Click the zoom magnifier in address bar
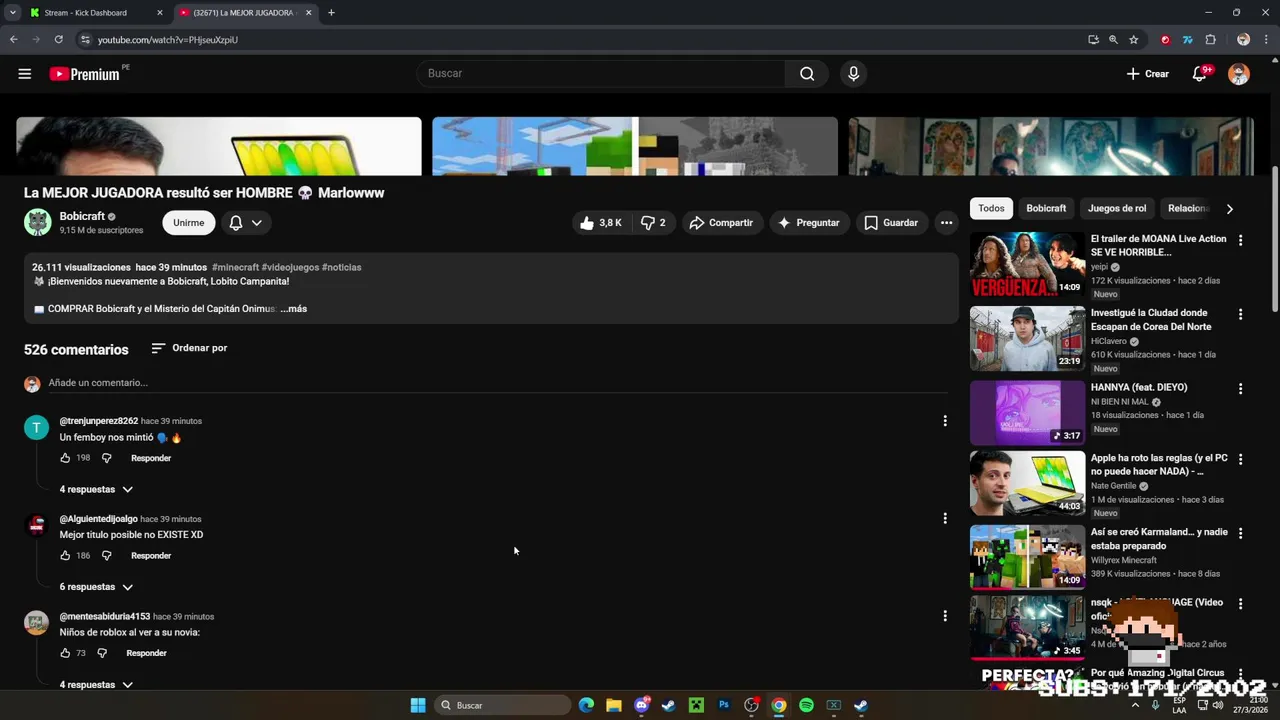The height and width of the screenshot is (720, 1280). point(1113,40)
